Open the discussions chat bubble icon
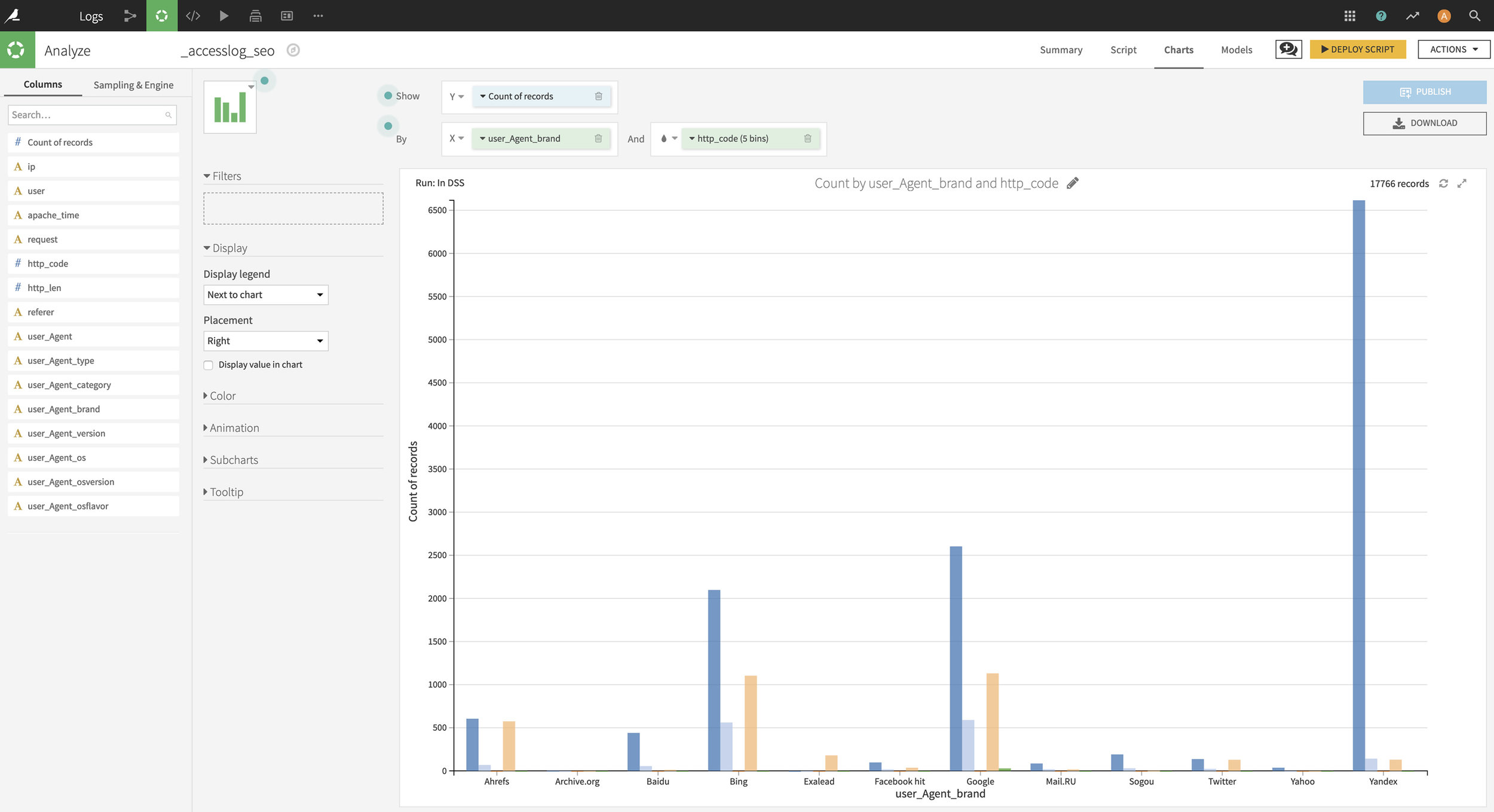1494x812 pixels. tap(1288, 50)
